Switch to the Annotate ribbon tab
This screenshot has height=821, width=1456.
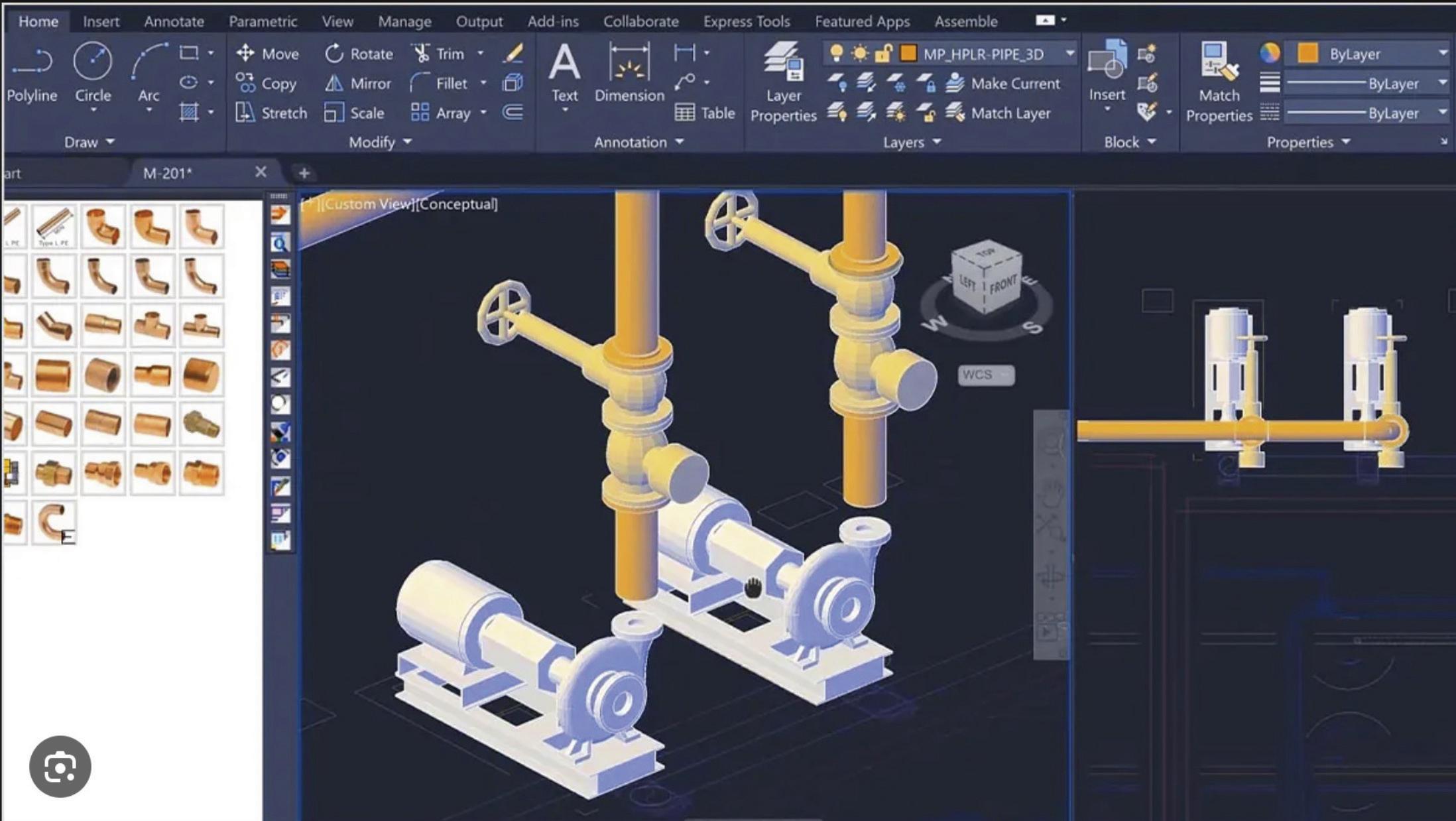pyautogui.click(x=174, y=21)
